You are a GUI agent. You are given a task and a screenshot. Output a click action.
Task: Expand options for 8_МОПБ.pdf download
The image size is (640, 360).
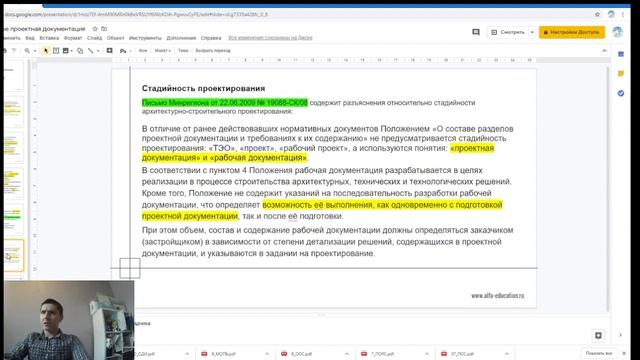point(267,354)
